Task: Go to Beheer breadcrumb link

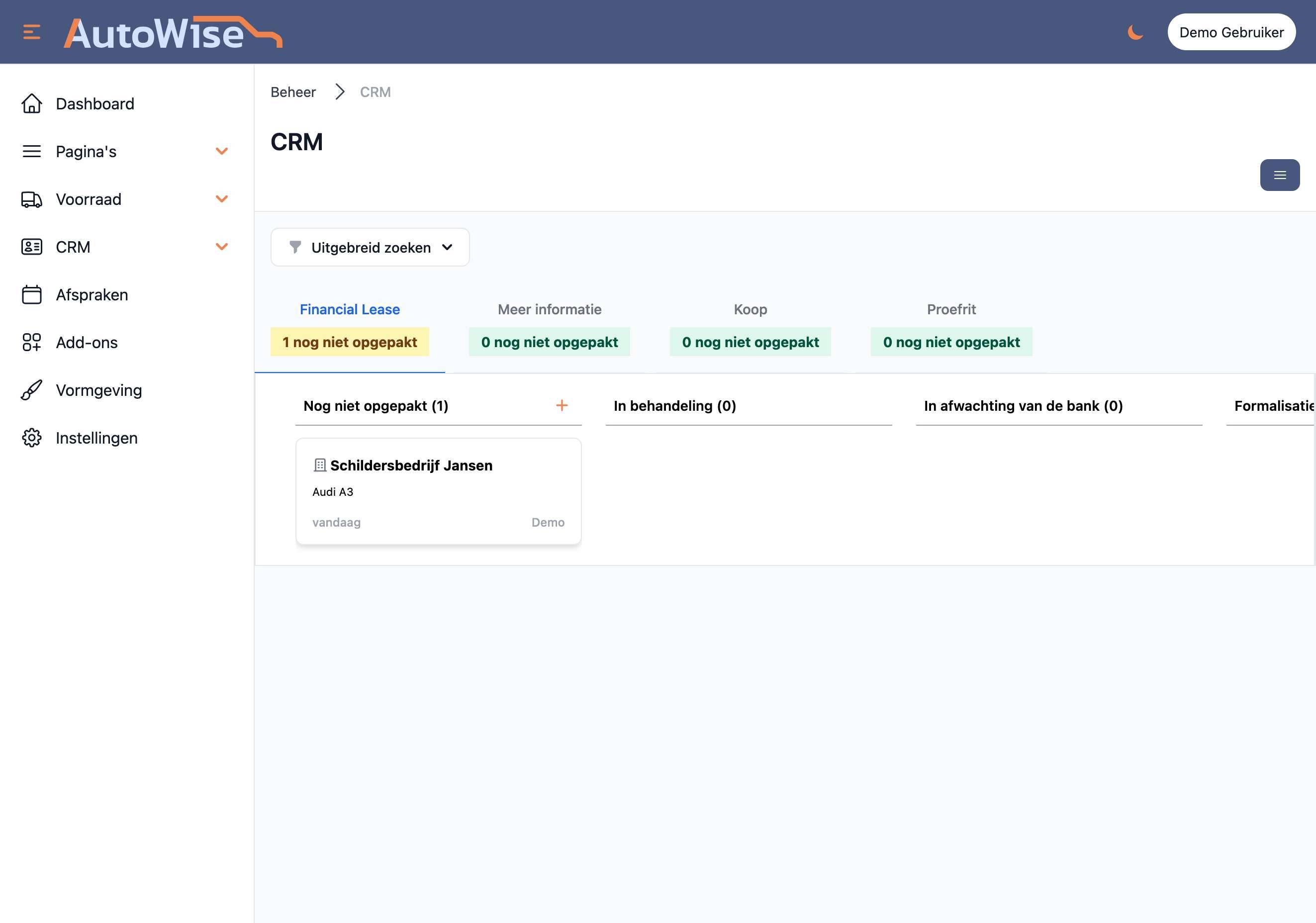Action: pyautogui.click(x=293, y=92)
